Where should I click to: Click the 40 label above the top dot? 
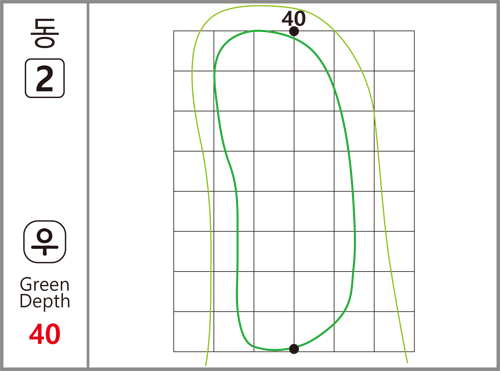point(293,19)
